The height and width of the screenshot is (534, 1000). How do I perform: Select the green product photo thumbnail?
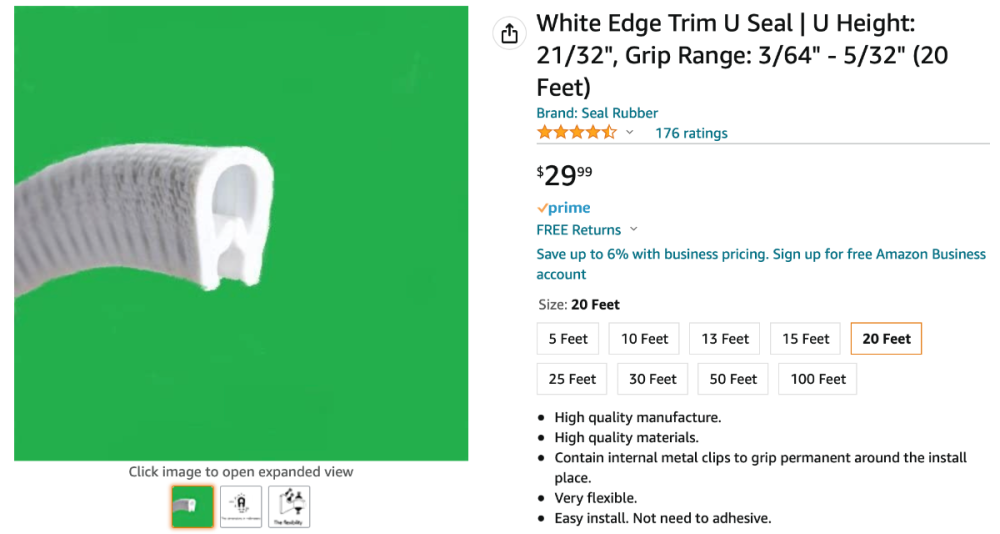[192, 507]
